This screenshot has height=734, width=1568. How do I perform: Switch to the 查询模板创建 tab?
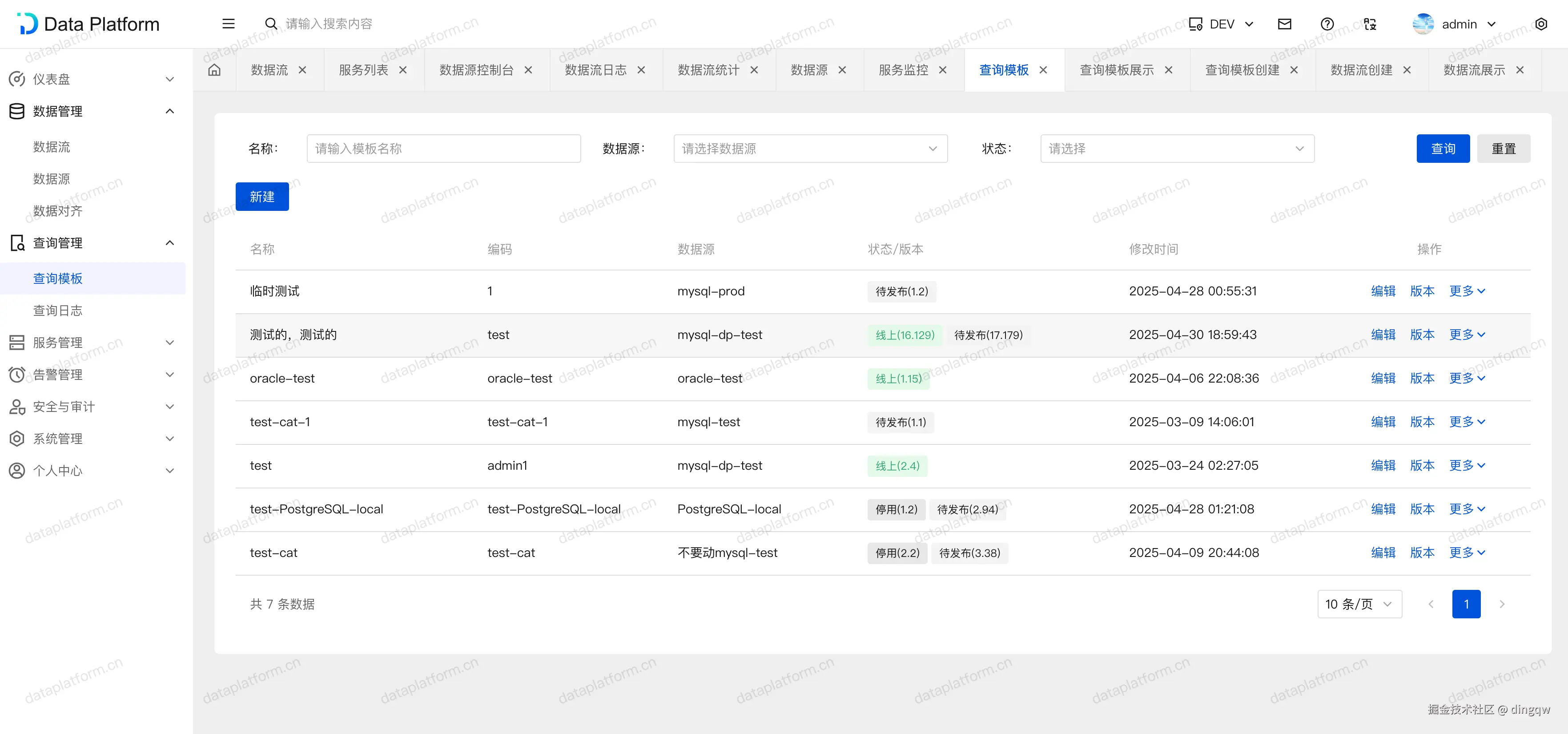tap(1242, 70)
